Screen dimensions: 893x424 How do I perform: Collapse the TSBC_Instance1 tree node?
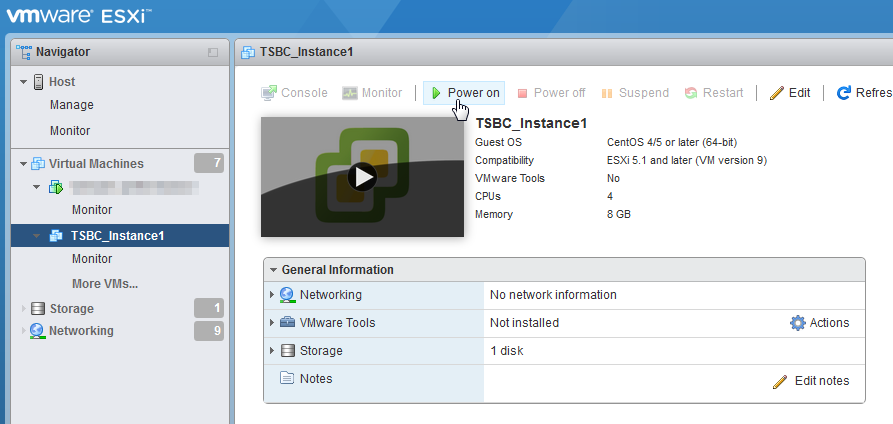(x=36, y=235)
